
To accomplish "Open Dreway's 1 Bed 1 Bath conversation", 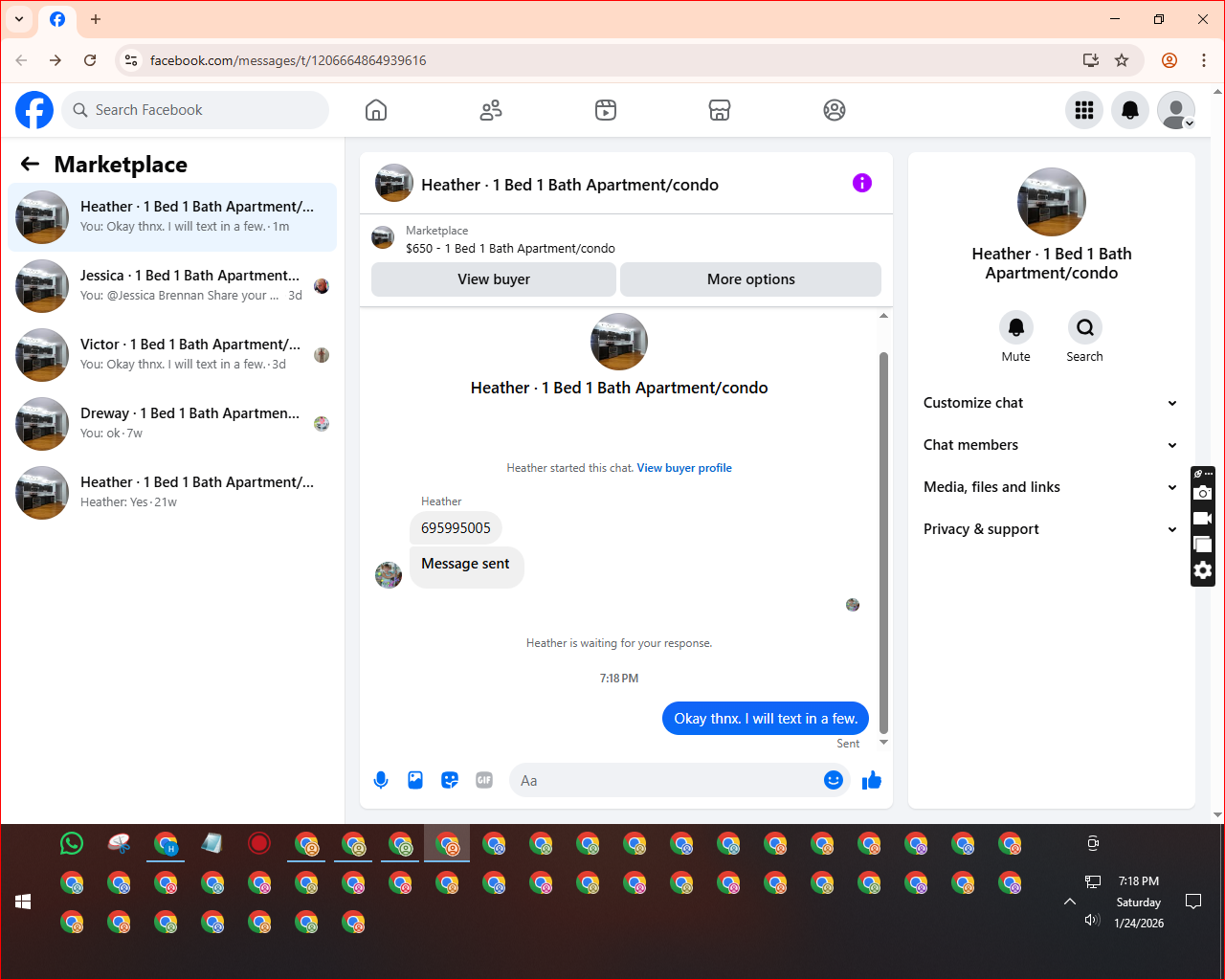I will [x=172, y=424].
